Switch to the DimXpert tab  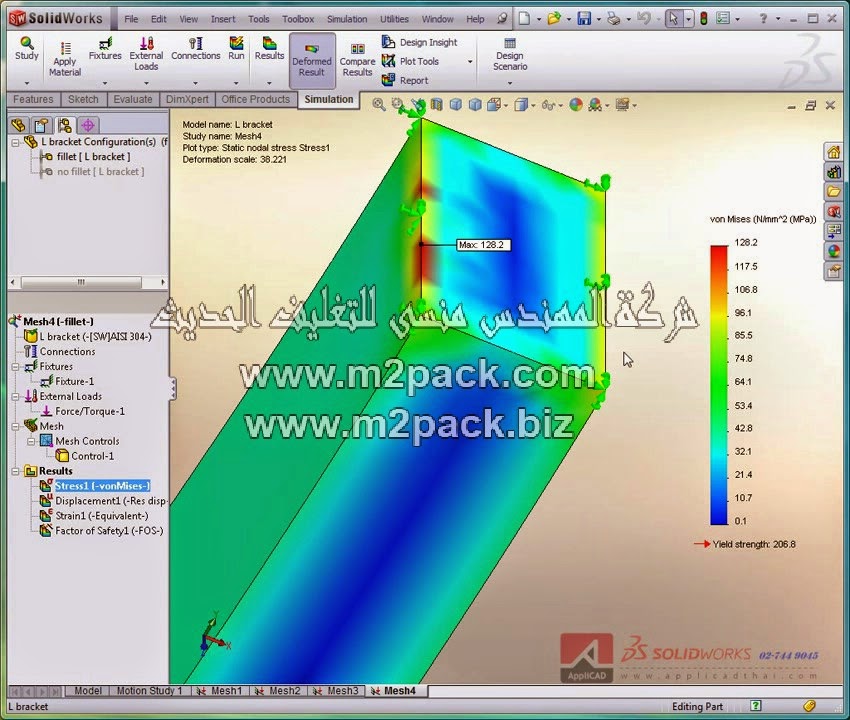point(188,99)
